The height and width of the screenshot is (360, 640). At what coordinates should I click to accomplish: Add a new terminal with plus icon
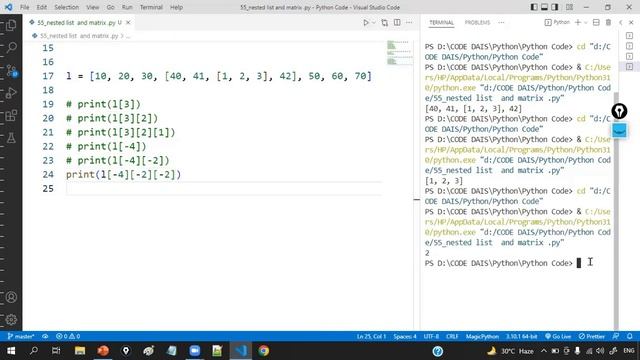(578, 22)
